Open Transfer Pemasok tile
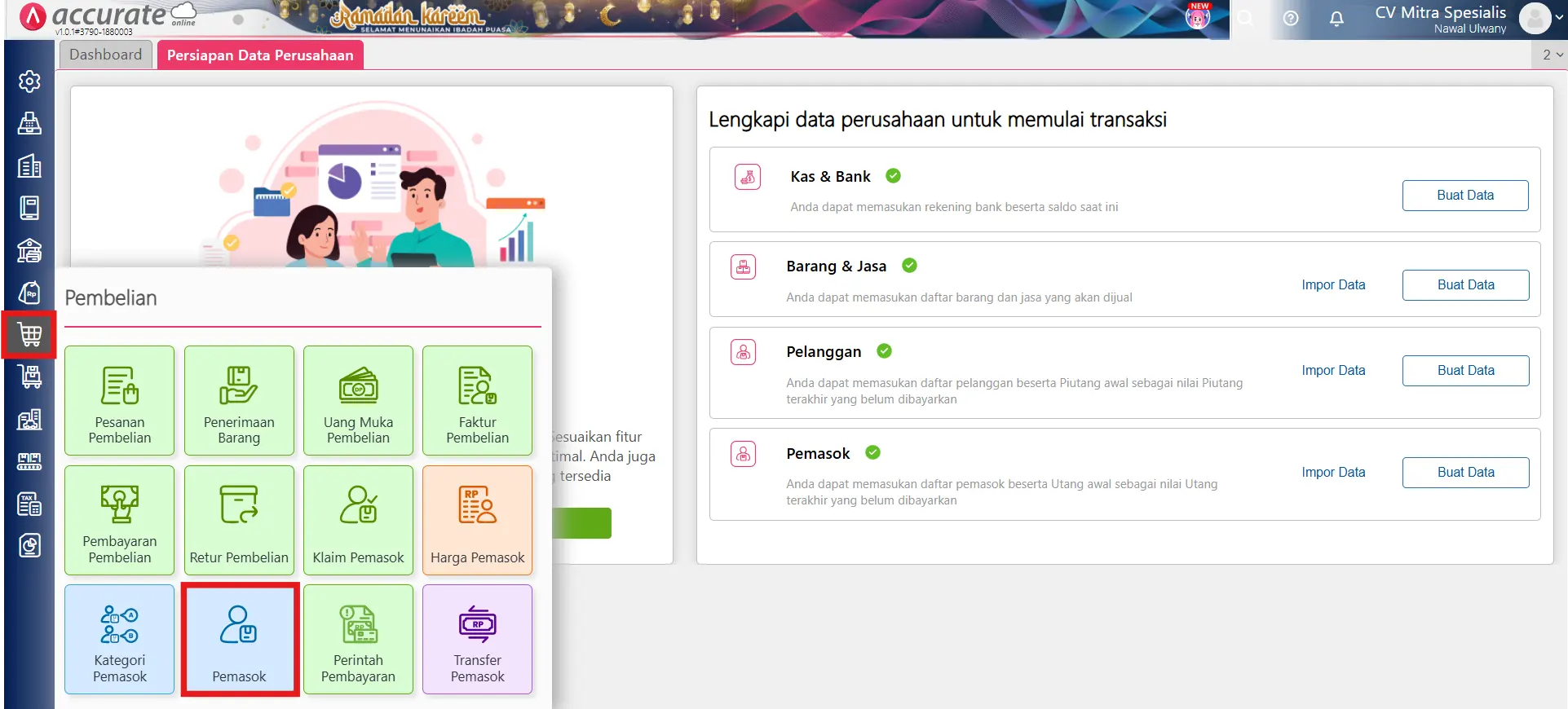The width and height of the screenshot is (1568, 709). (478, 639)
